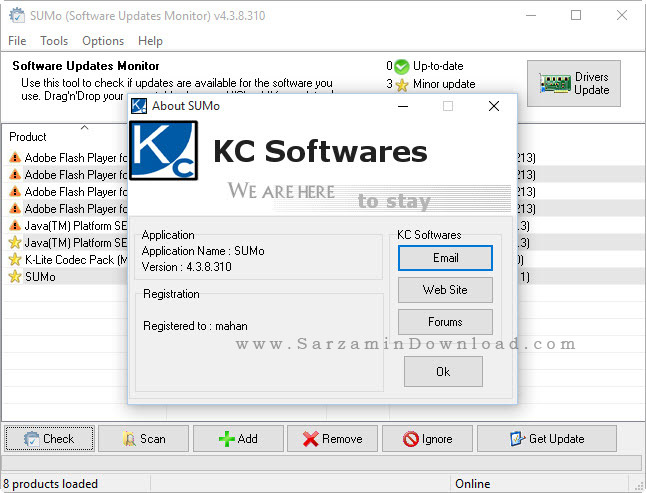Minimize the About SUMo dialog

[403, 106]
